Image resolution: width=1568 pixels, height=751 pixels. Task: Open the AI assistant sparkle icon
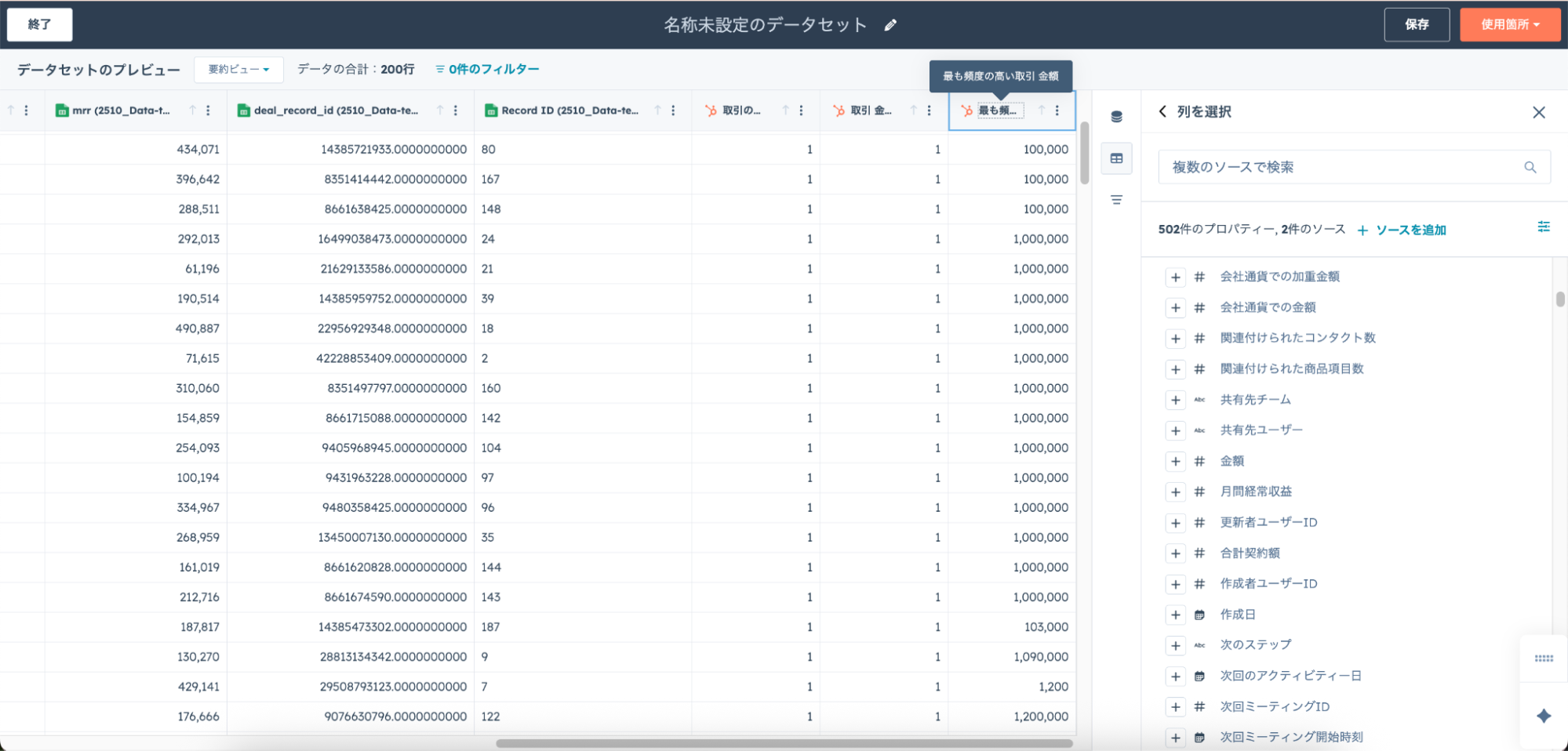click(1543, 715)
